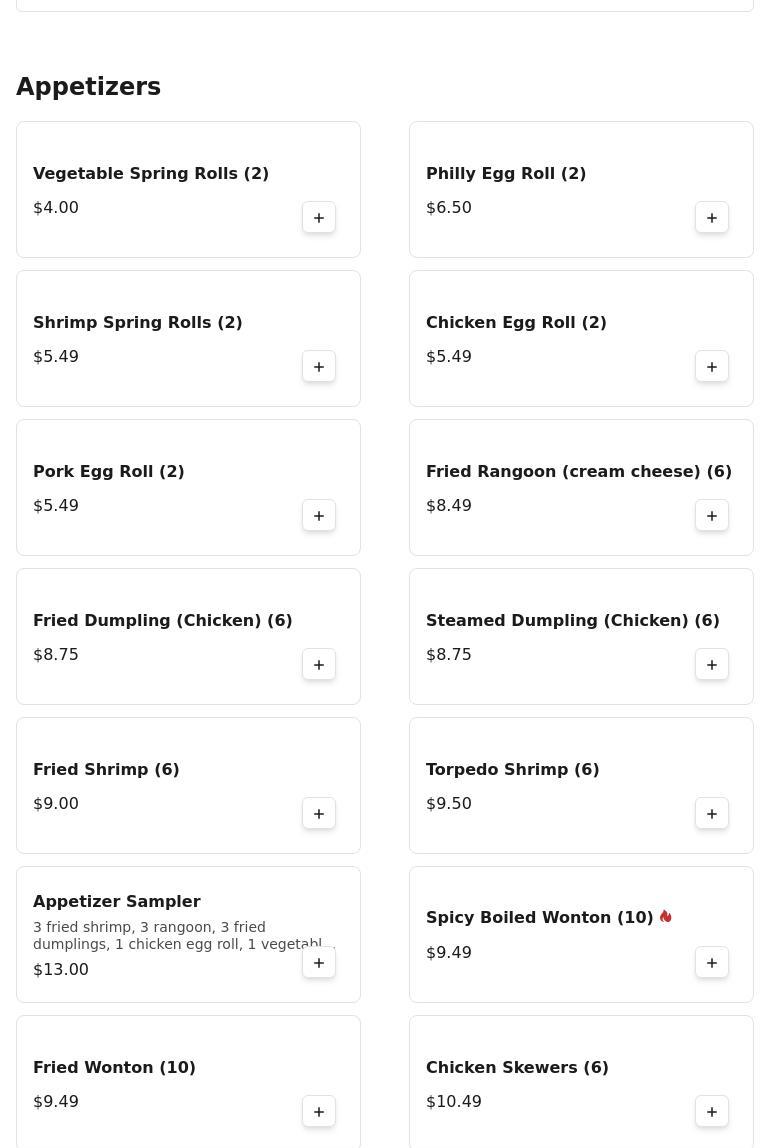Image resolution: width=770 pixels, height=1148 pixels.
Task: View truncated Appetizer Sampler description text
Action: 184,936
